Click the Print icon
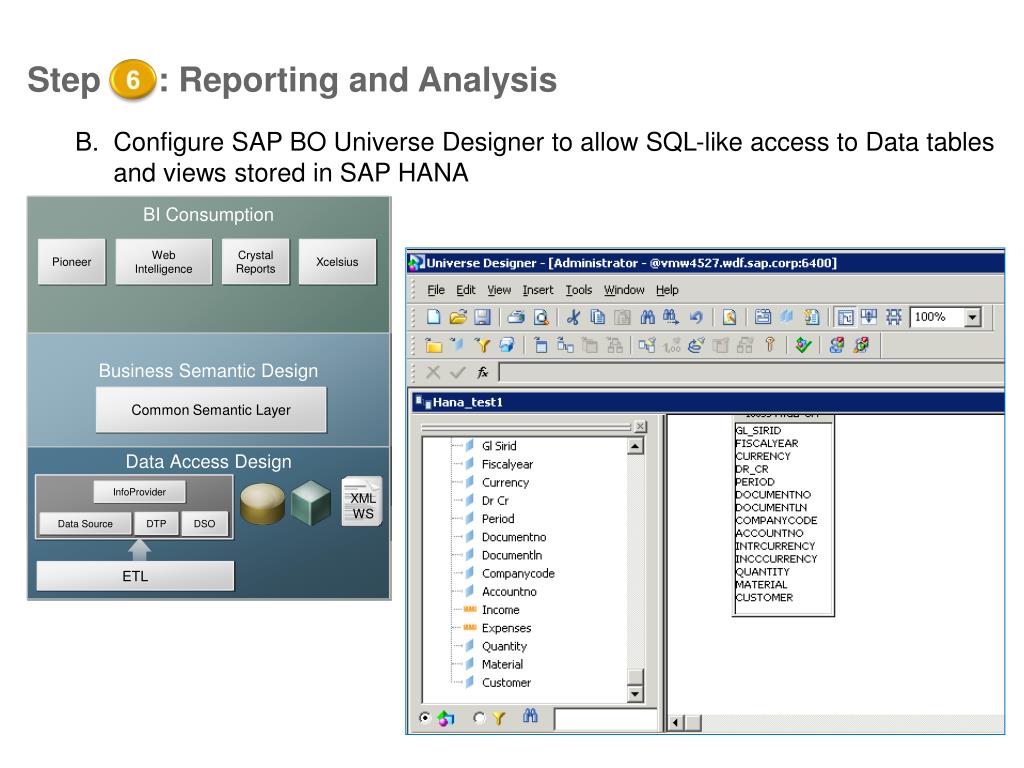The width and height of the screenshot is (1024, 768). pyautogui.click(x=517, y=317)
